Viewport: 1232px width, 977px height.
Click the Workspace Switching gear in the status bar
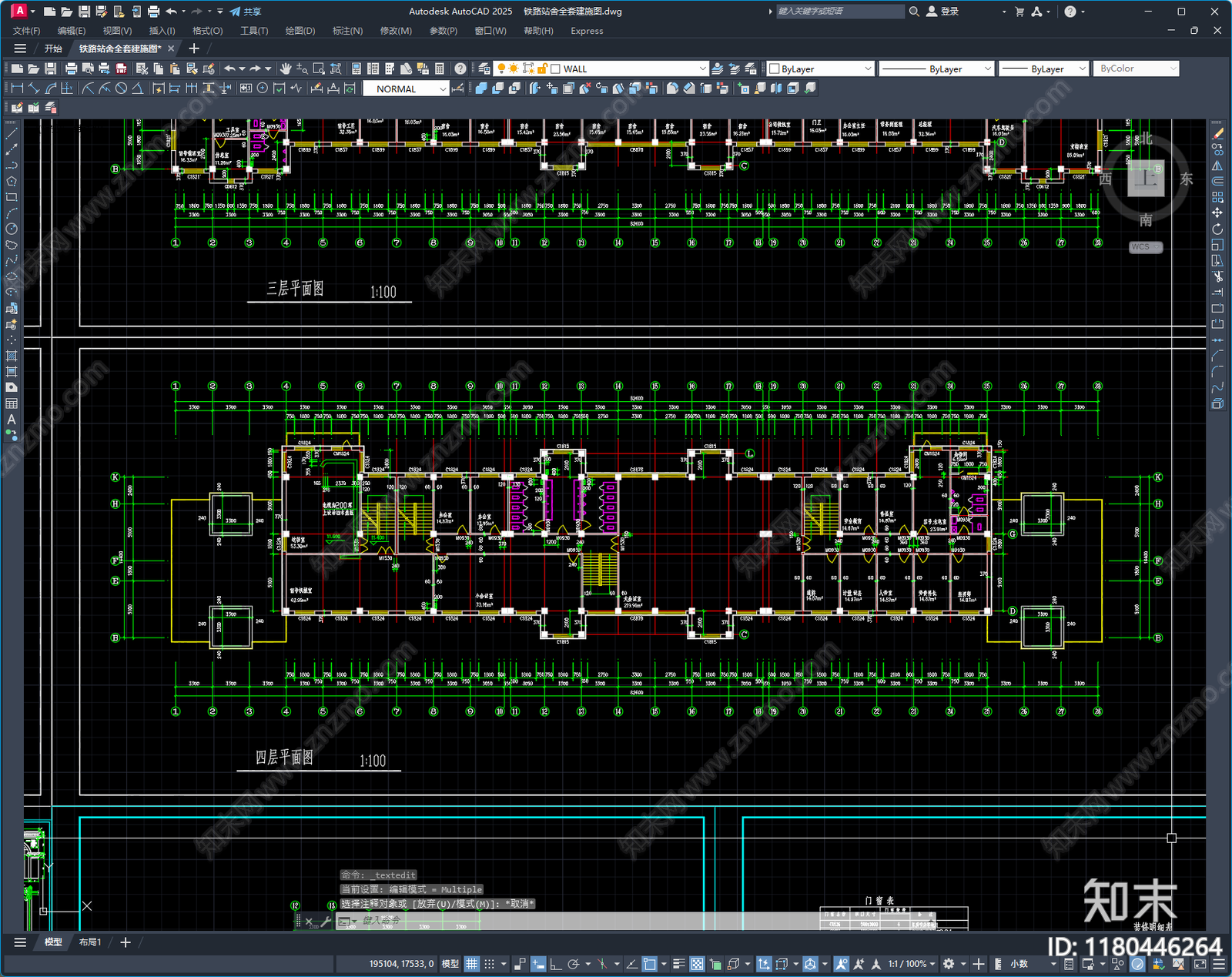[949, 964]
